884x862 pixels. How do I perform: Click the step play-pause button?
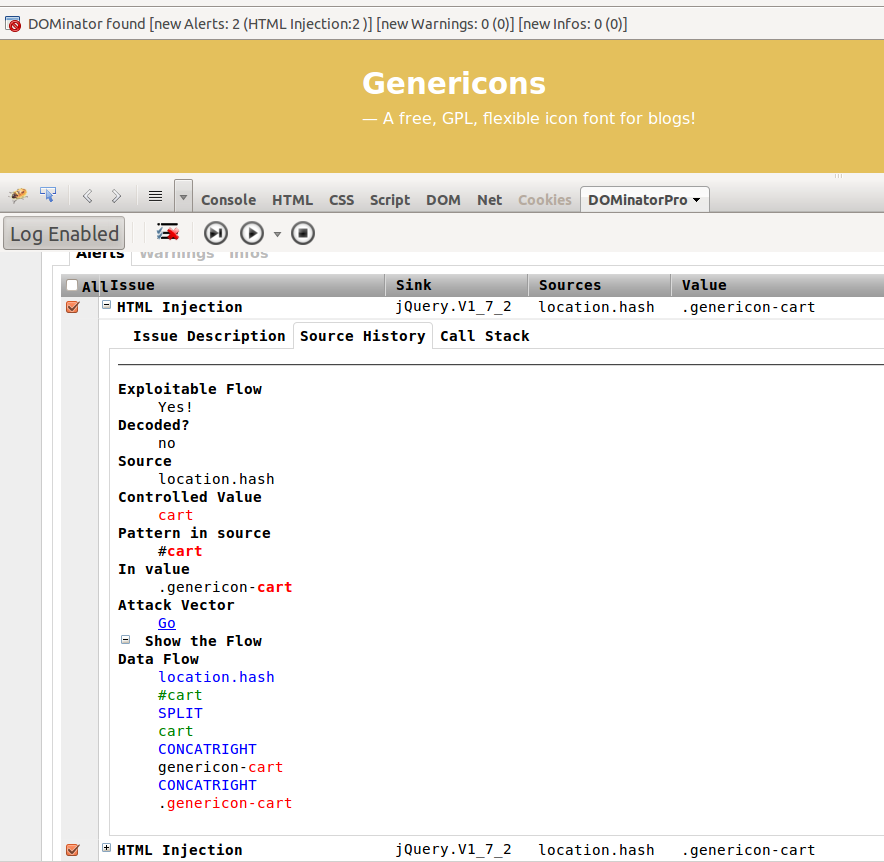[216, 233]
